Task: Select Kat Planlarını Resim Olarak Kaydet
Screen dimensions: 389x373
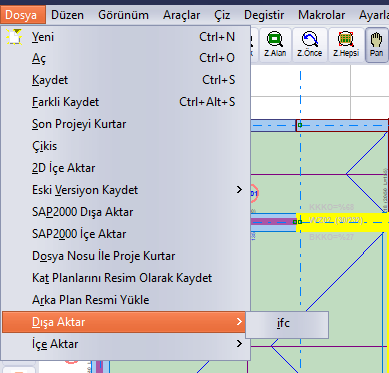Action: (126, 278)
